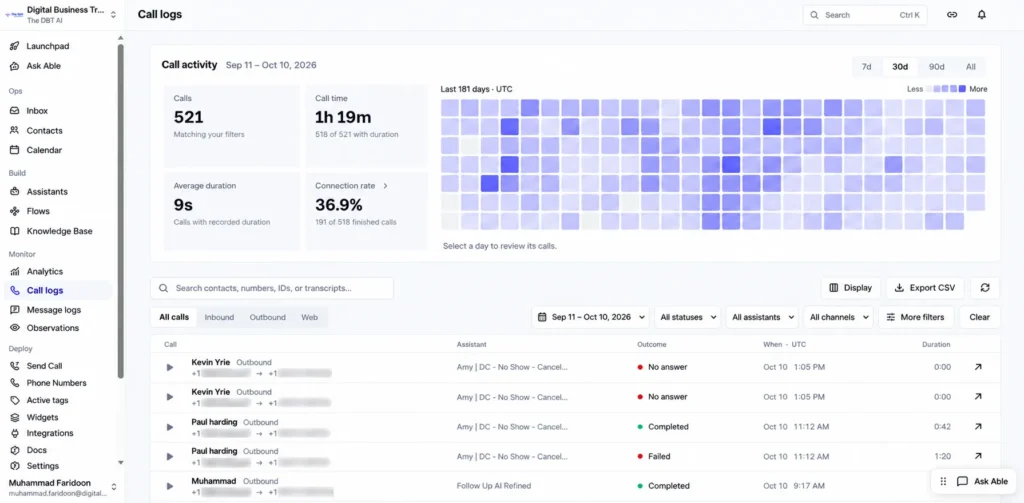The width and height of the screenshot is (1024, 503).
Task: Click the header Search field
Action: [865, 15]
